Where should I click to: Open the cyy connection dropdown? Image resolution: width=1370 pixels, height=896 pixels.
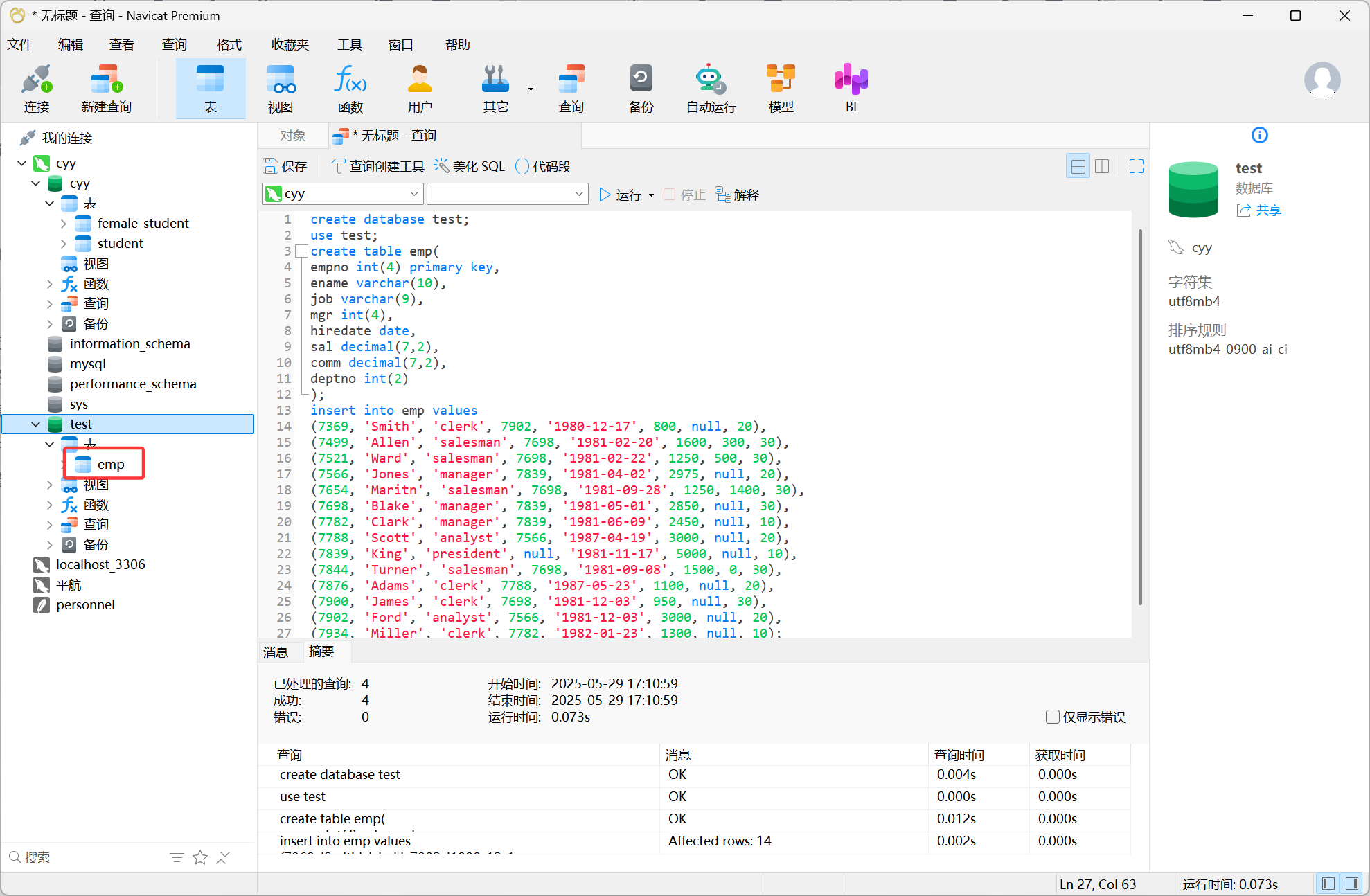point(343,194)
